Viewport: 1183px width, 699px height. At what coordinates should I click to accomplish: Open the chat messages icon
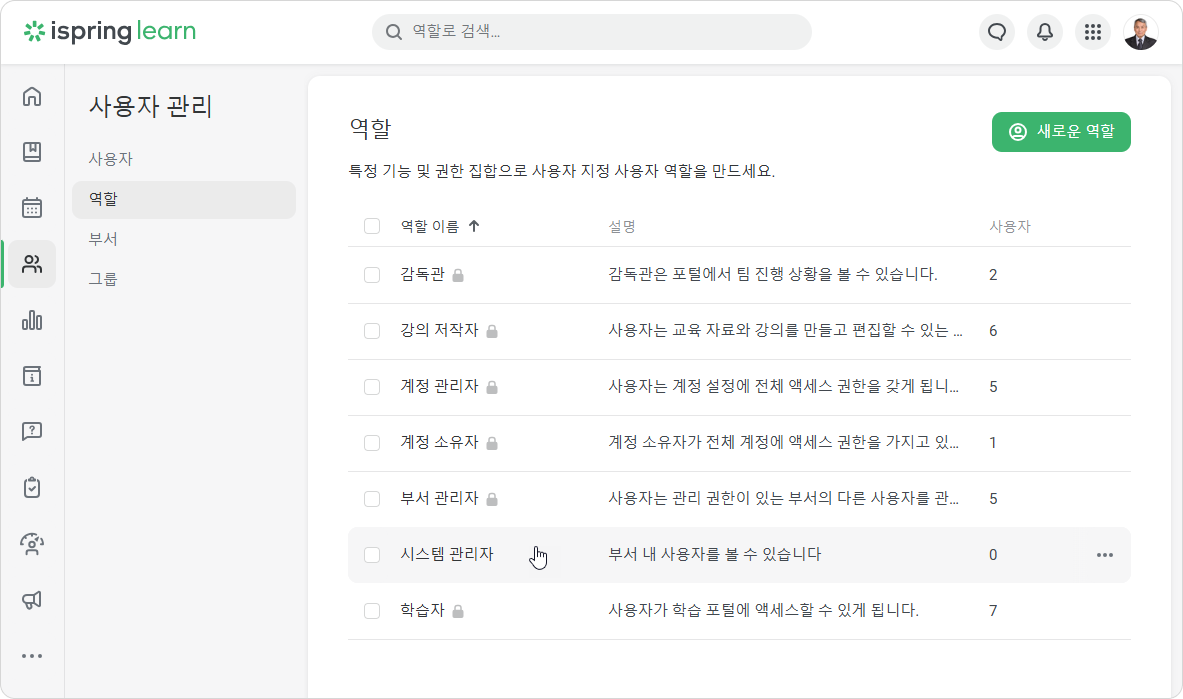(996, 32)
